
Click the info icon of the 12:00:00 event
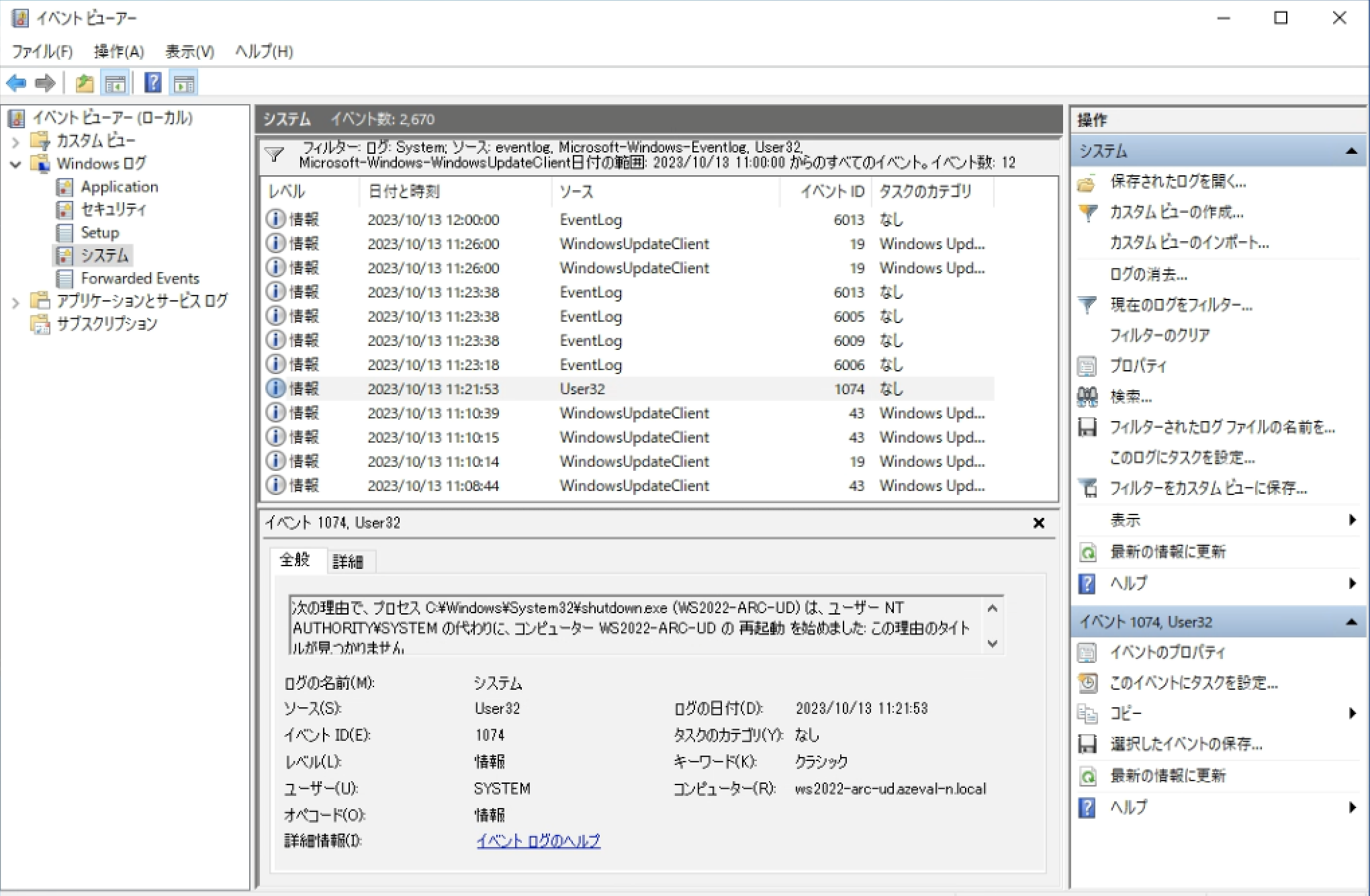tap(275, 220)
